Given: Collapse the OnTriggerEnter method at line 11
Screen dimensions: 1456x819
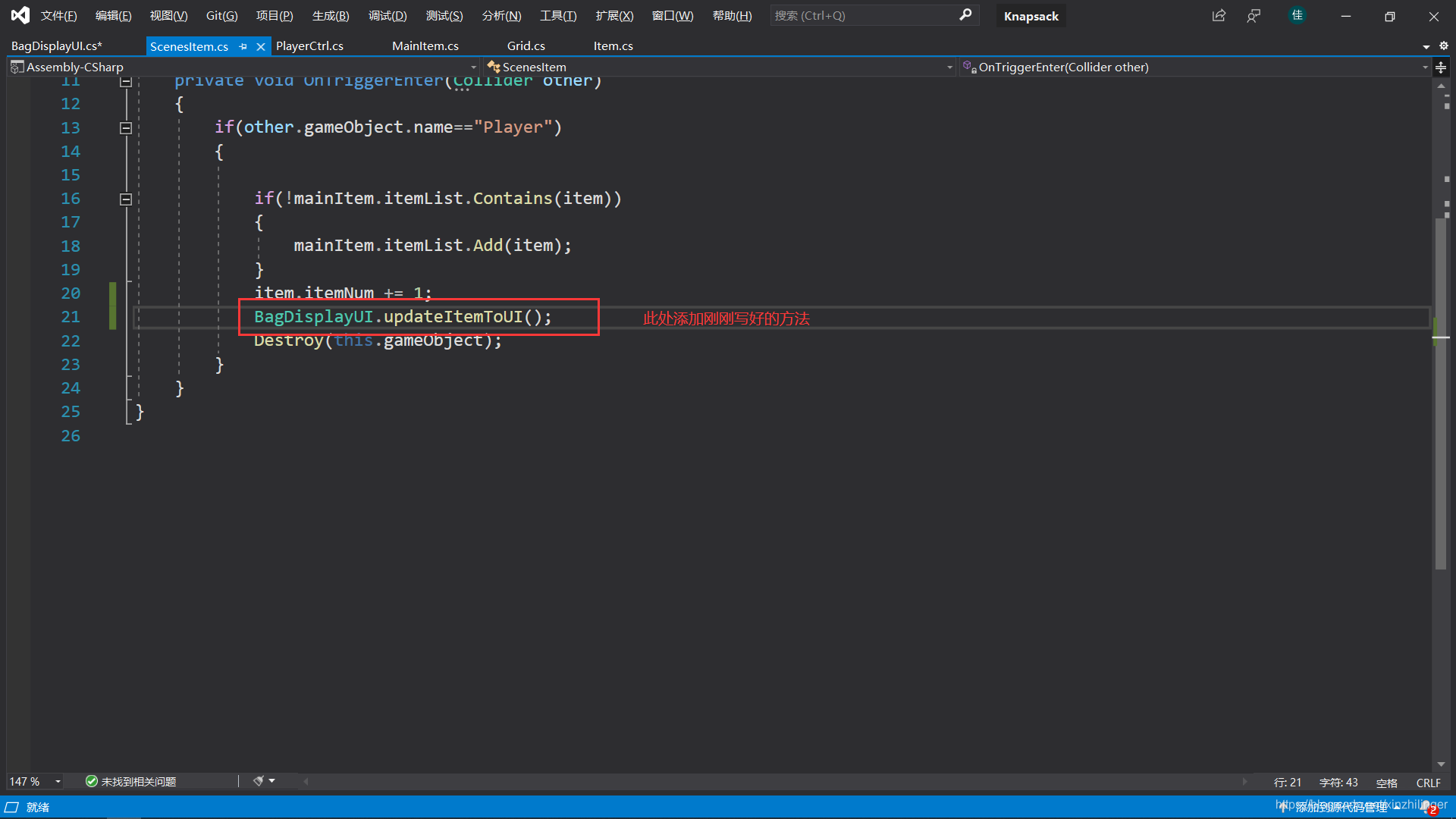Looking at the screenshot, I should pos(126,81).
